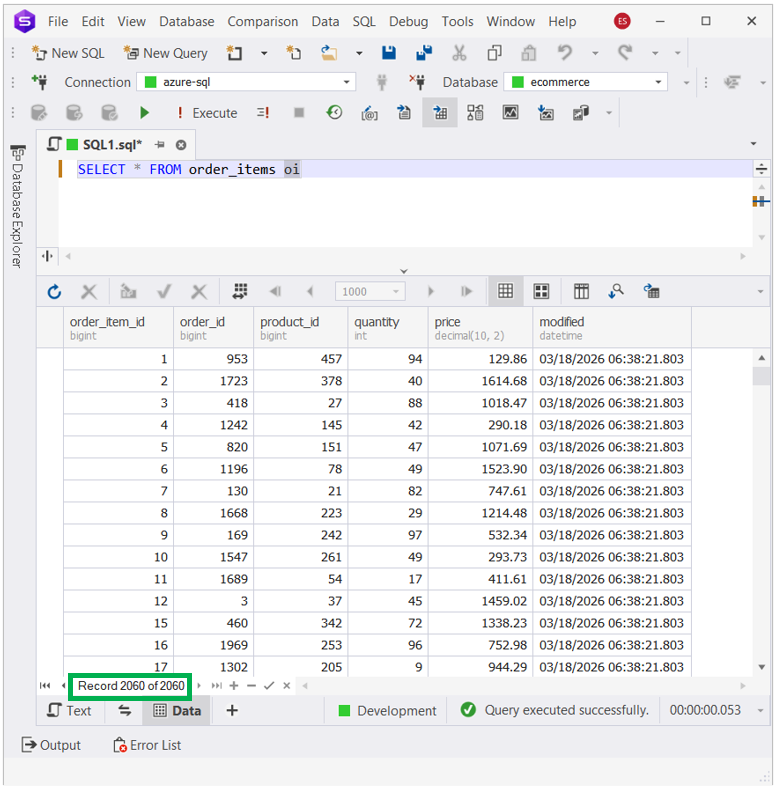Close the SQL1.sql tab
This screenshot has width=777, height=787.
tap(181, 145)
